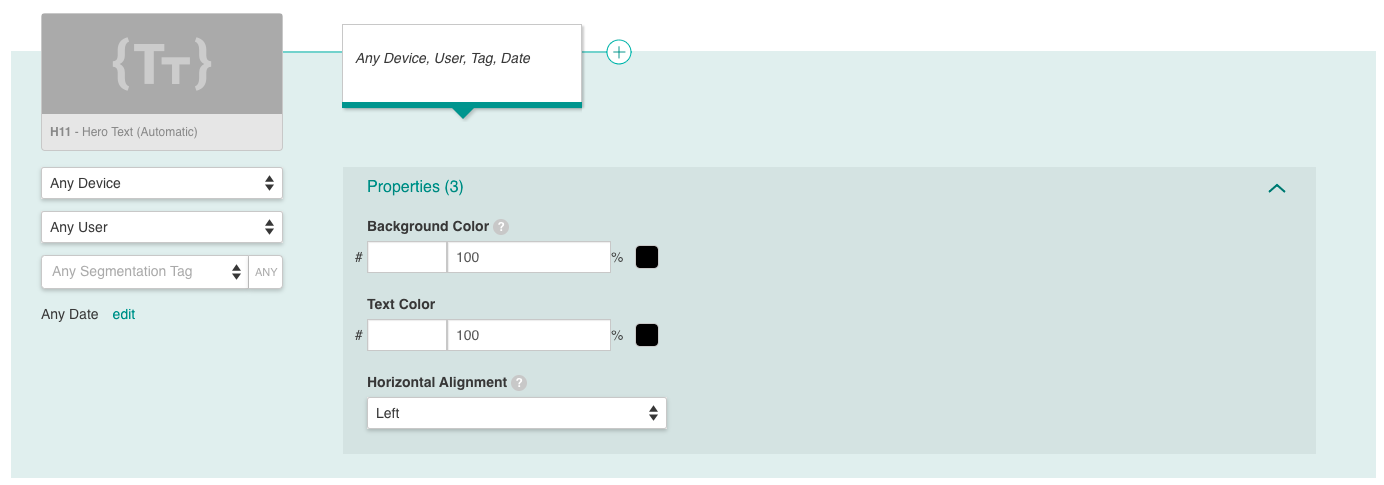Screen dimensions: 1384x485
Task: Open the Any User dropdown
Action: coord(162,227)
